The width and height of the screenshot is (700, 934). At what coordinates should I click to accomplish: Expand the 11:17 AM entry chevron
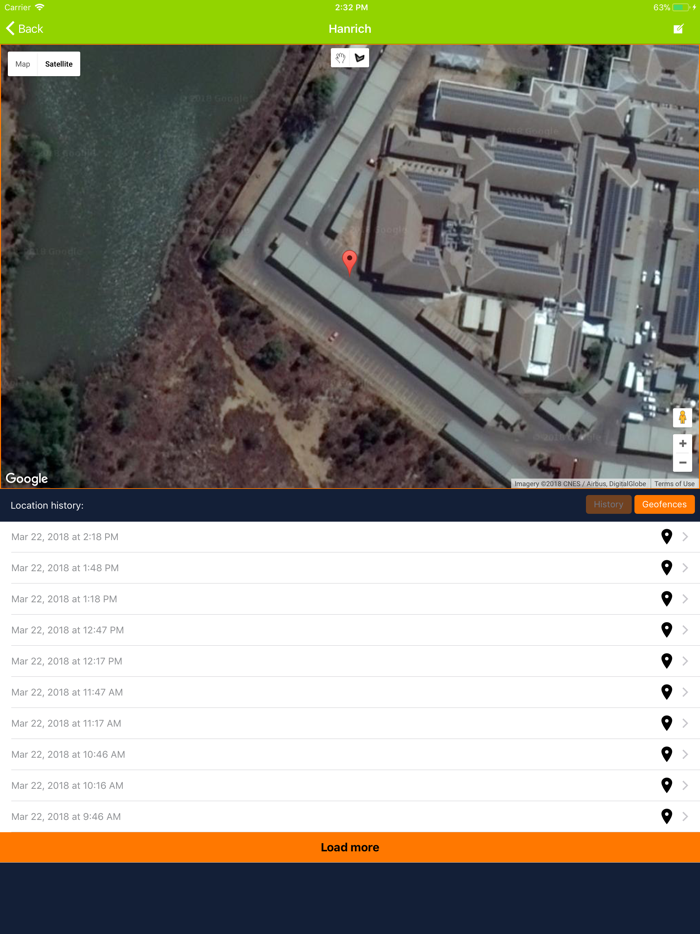click(x=685, y=723)
